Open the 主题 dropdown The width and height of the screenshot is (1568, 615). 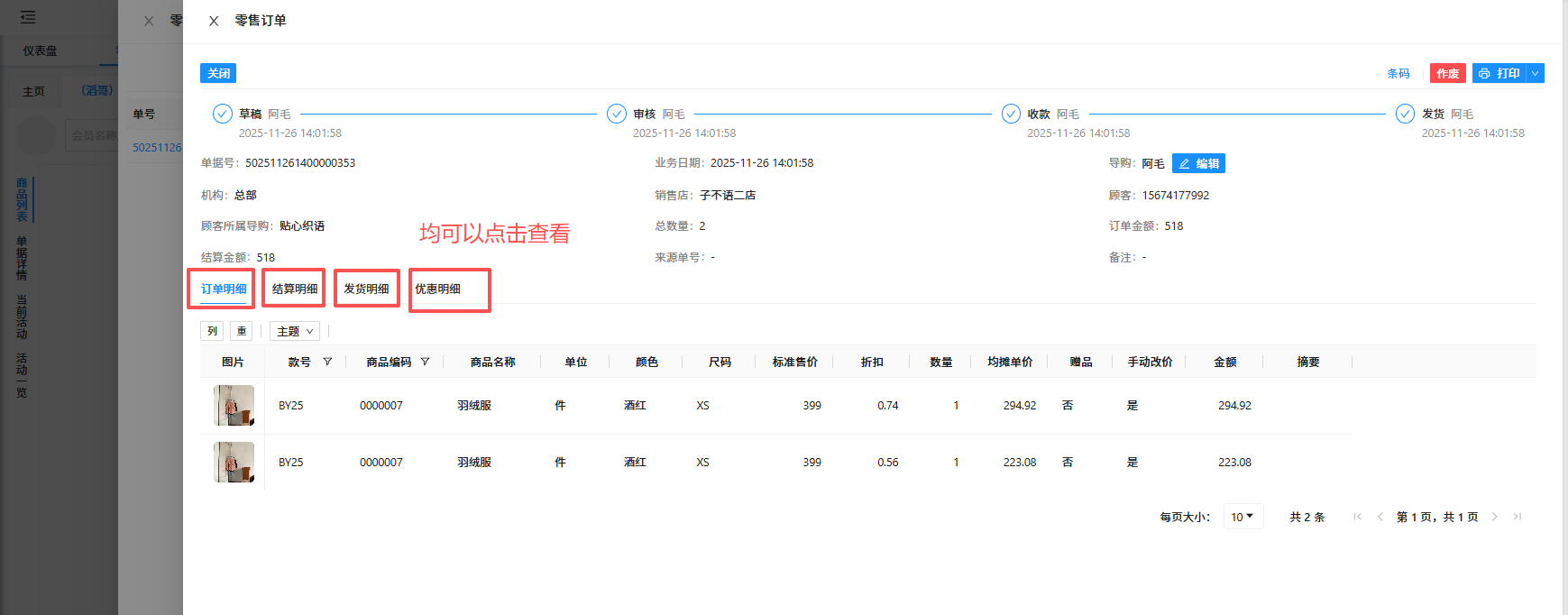(295, 331)
